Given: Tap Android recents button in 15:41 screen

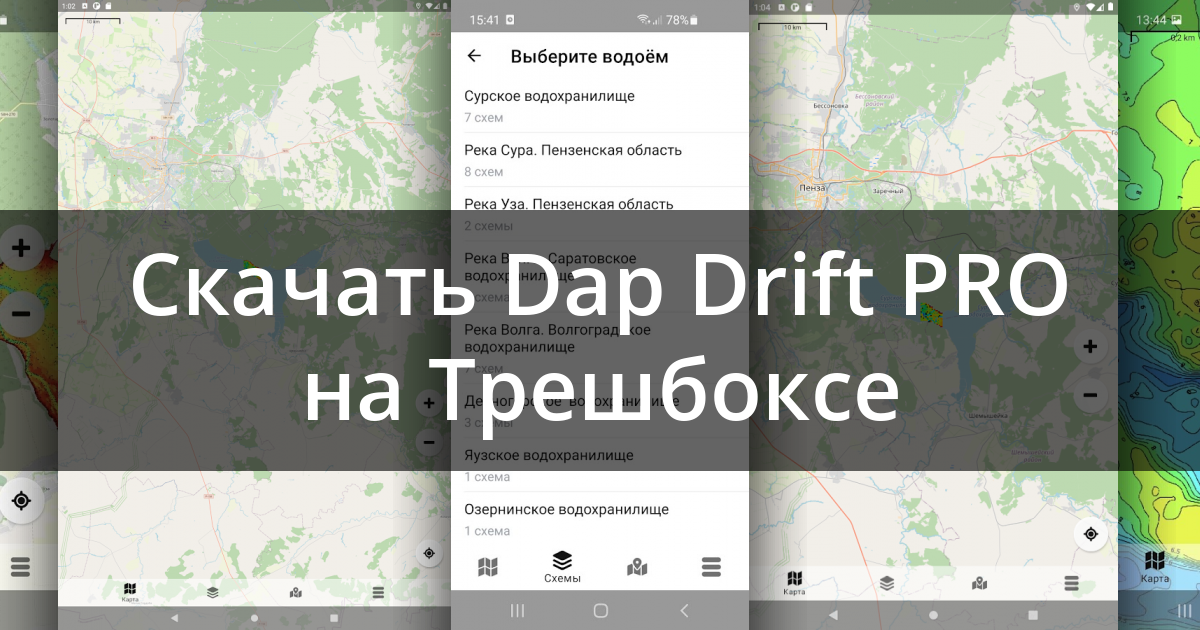Looking at the screenshot, I should tap(517, 610).
